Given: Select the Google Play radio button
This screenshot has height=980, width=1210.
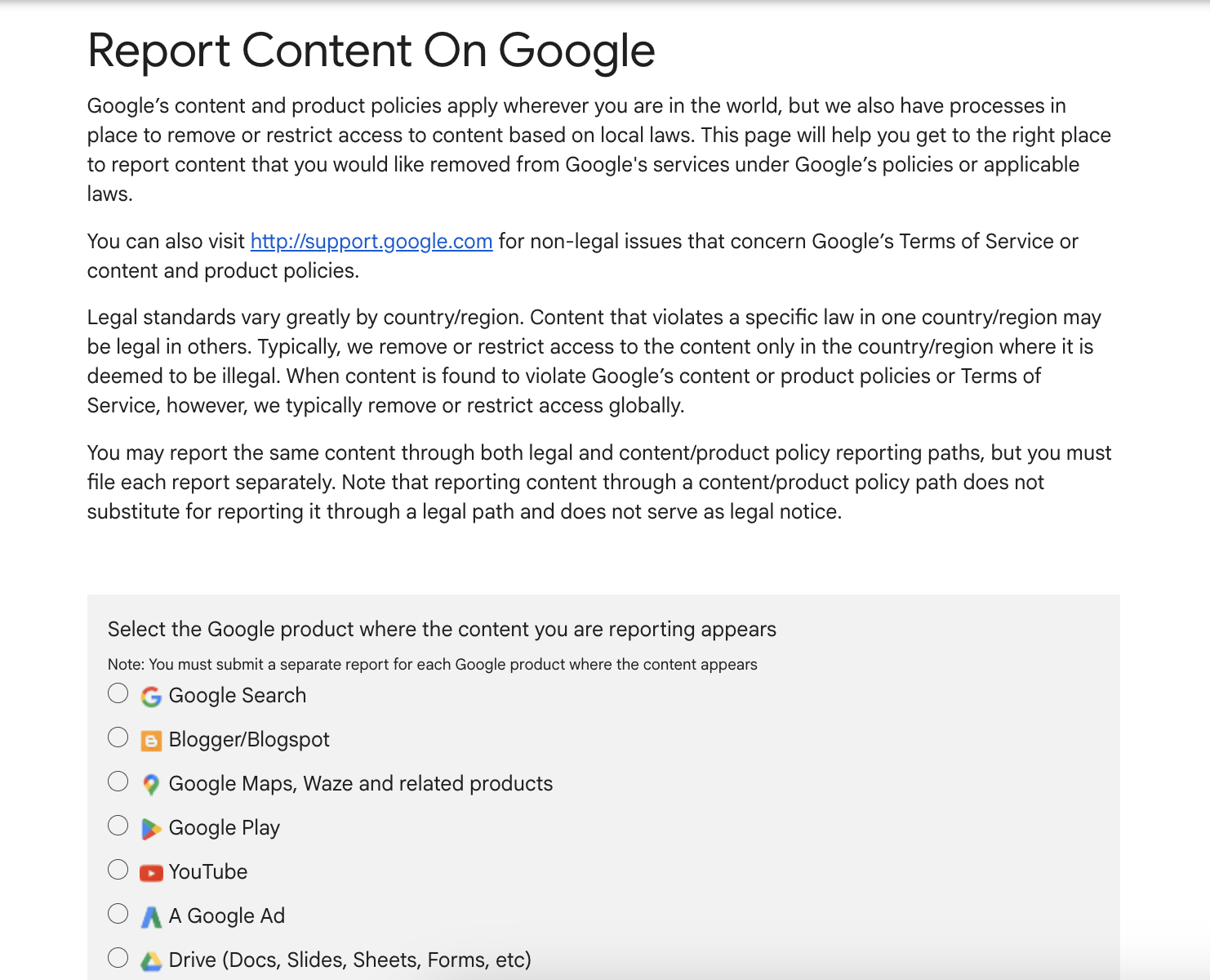Looking at the screenshot, I should tap(118, 826).
